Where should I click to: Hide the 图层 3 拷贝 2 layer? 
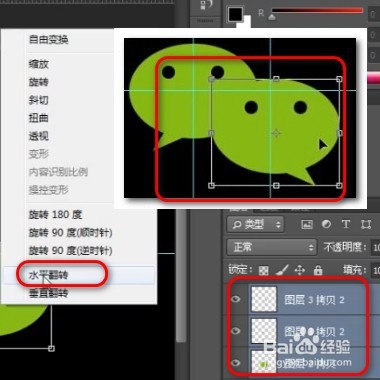coord(236,299)
